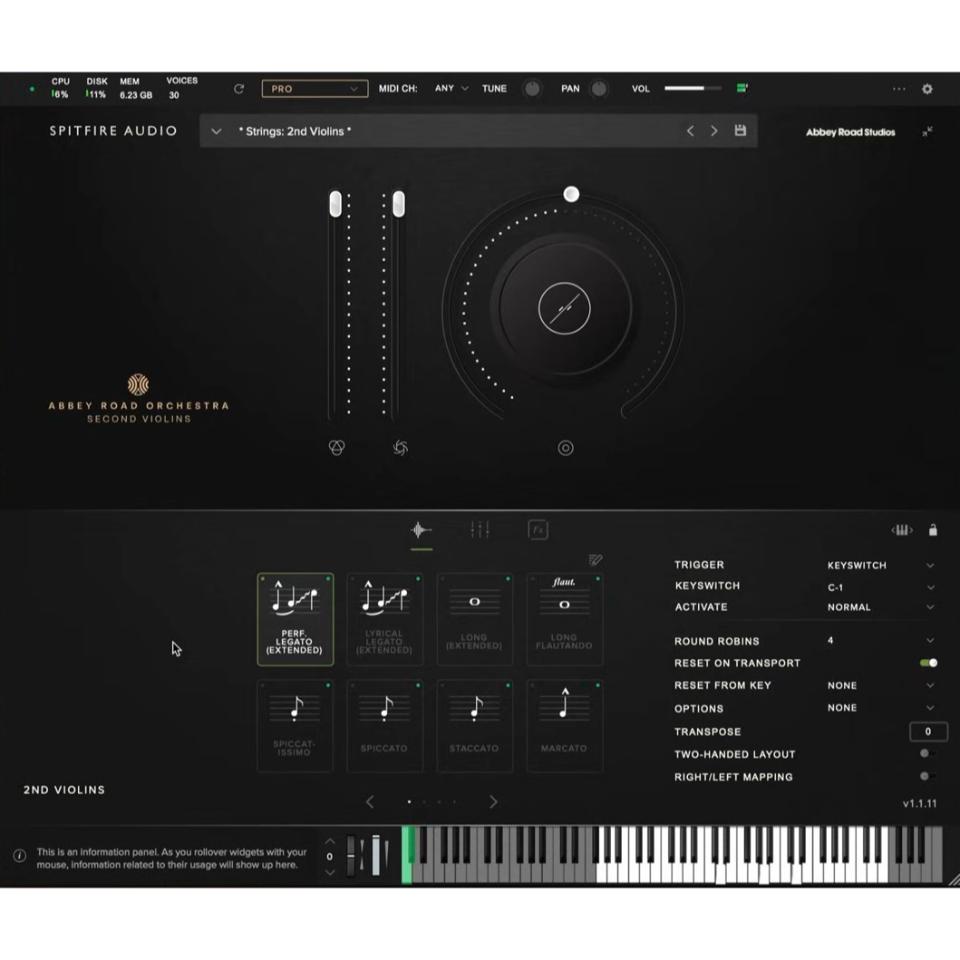Image resolution: width=960 pixels, height=960 pixels.
Task: Click the MEM 6.23 GB readout
Action: click(x=135, y=88)
